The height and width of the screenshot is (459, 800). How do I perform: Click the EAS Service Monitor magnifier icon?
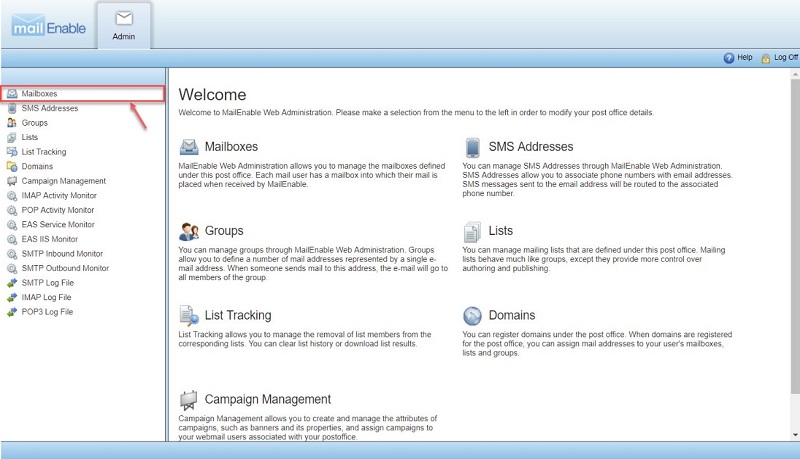pos(12,225)
